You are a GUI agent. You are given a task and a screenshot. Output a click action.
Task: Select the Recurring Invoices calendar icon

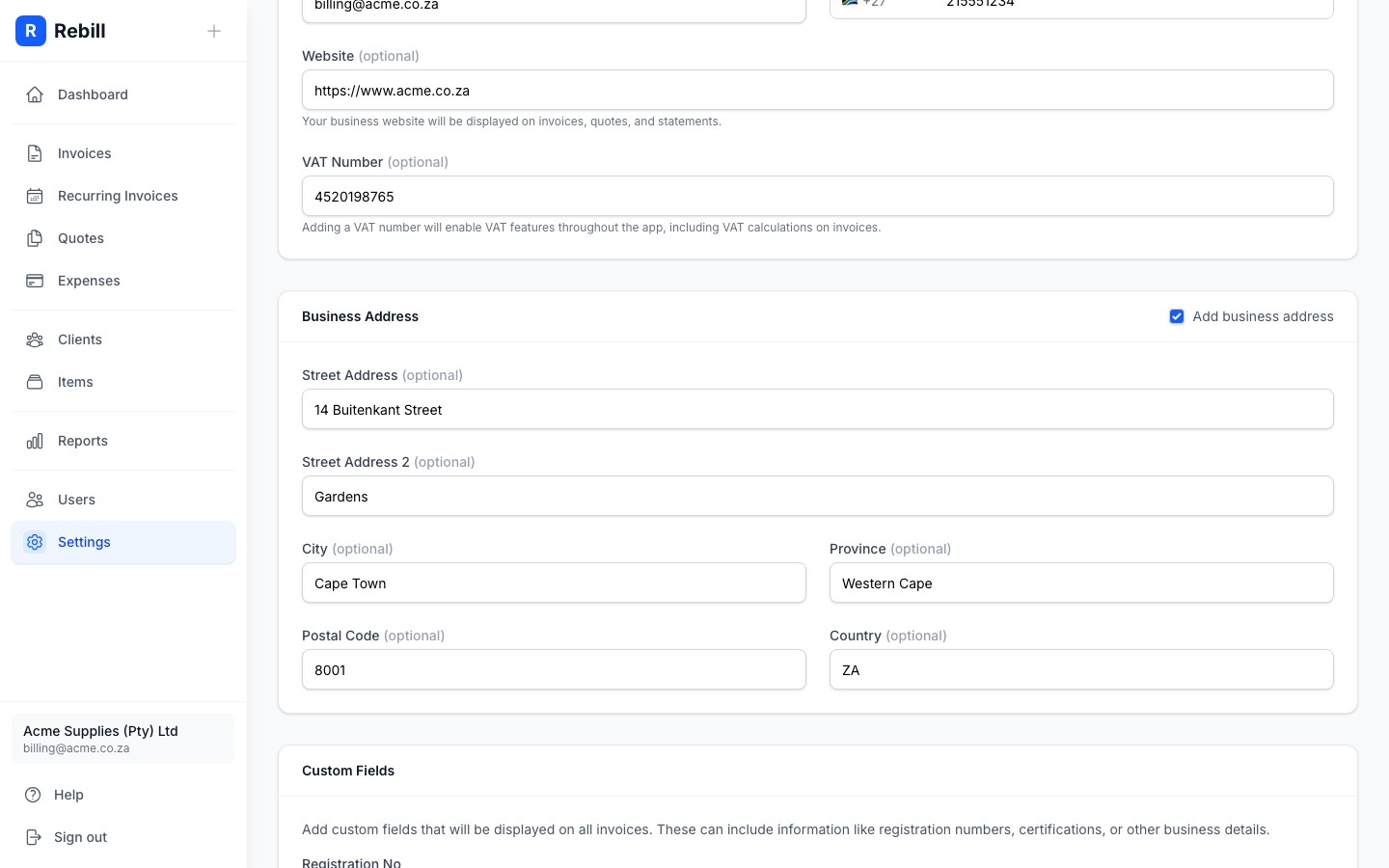click(x=35, y=196)
